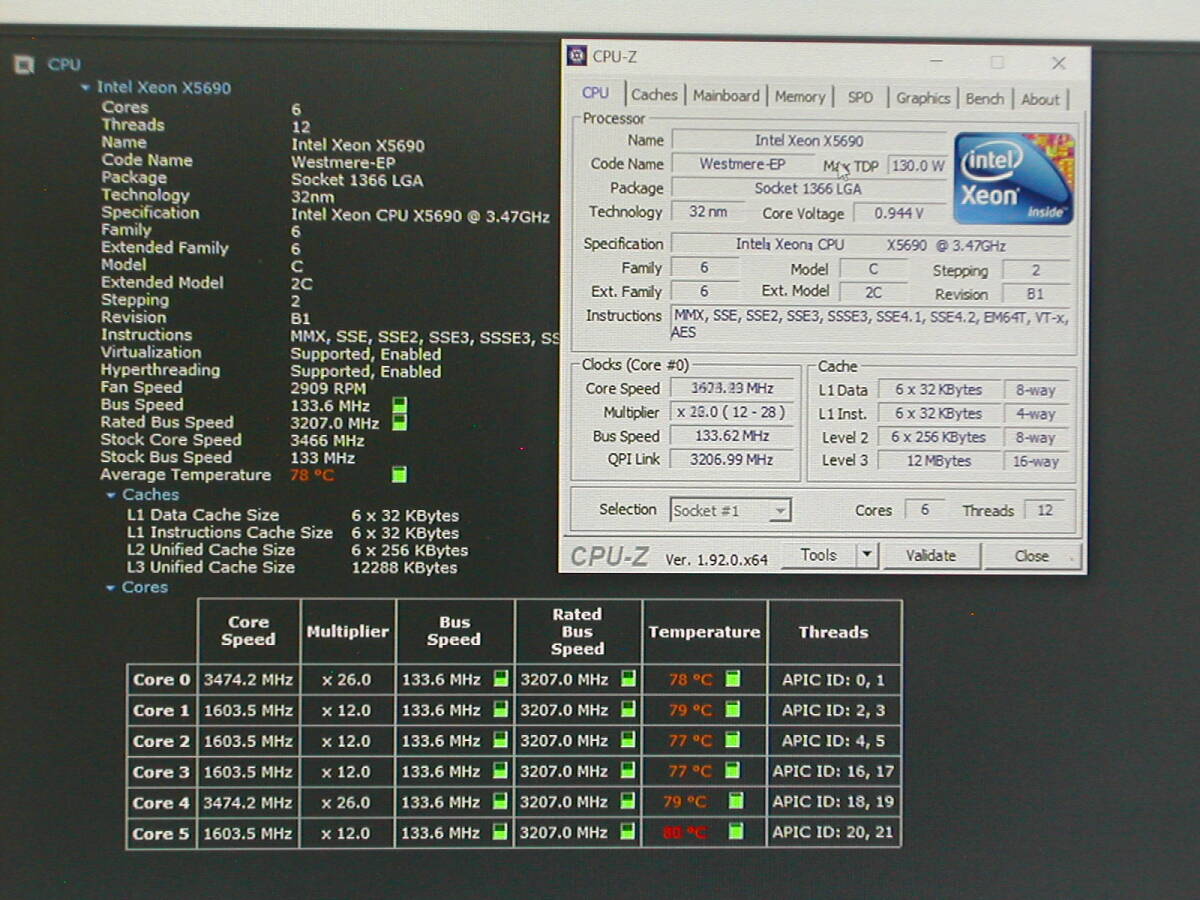The height and width of the screenshot is (900, 1200).
Task: Click the Temperature column header
Action: point(704,631)
